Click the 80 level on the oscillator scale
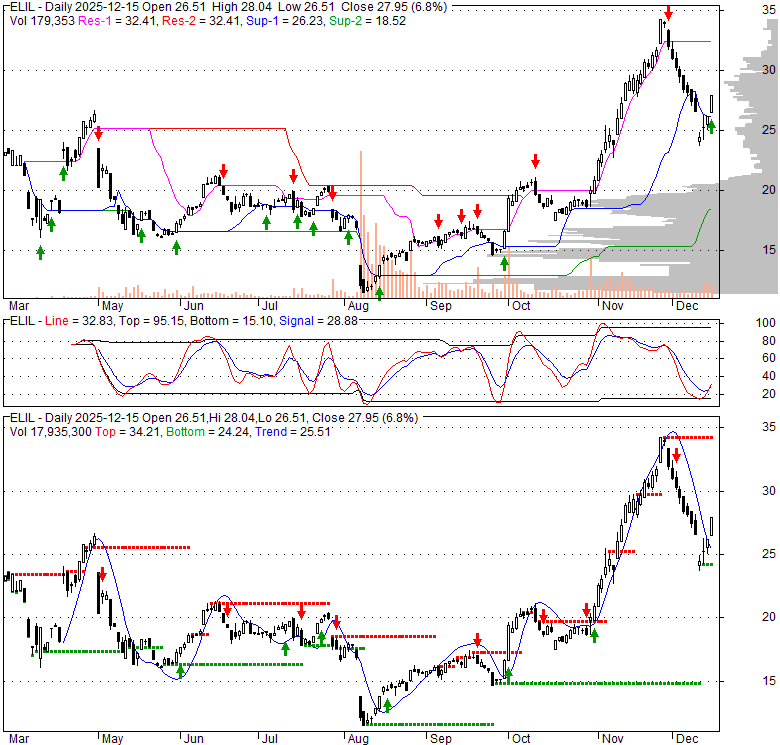The image size is (780, 745). coord(769,341)
